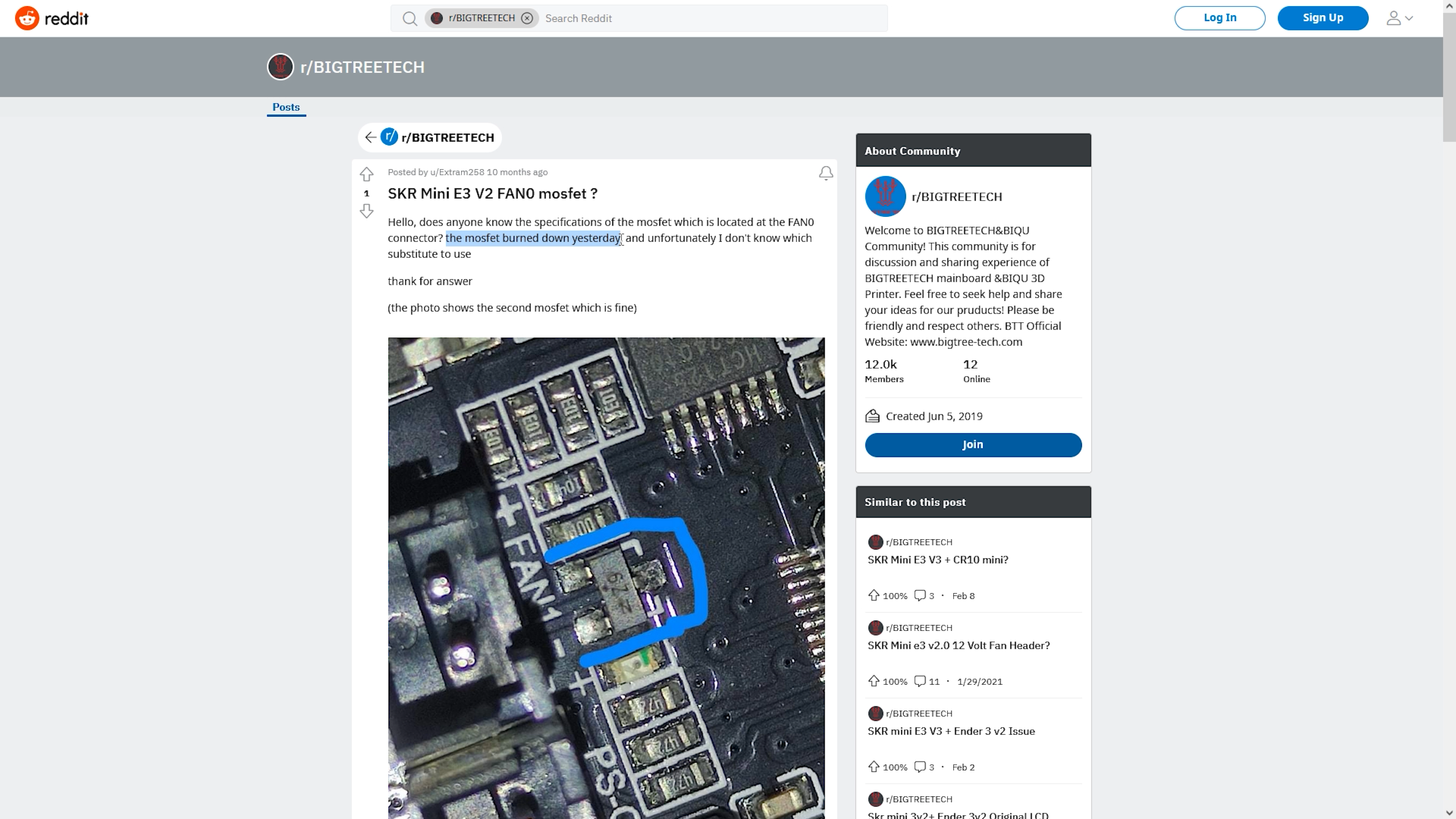Click comments icon on CR10 mini post
This screenshot has height=819, width=1456.
pos(920,595)
